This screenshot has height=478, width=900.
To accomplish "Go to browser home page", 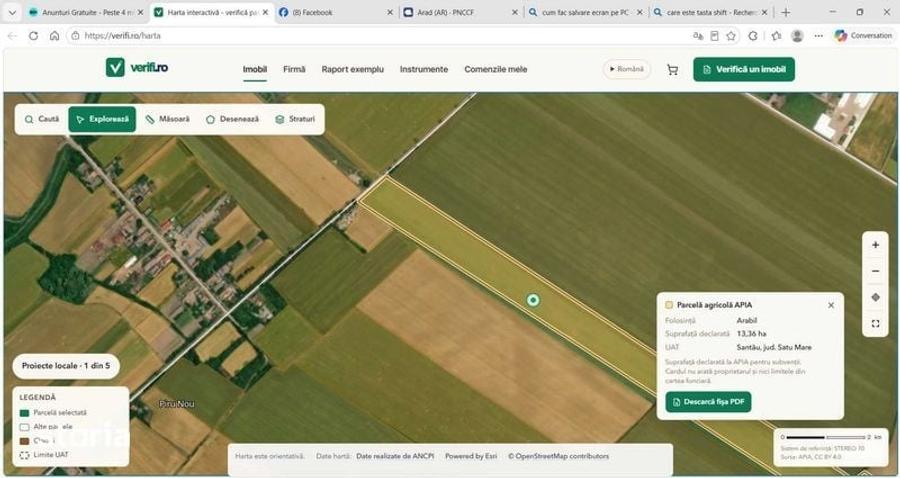I will [55, 36].
